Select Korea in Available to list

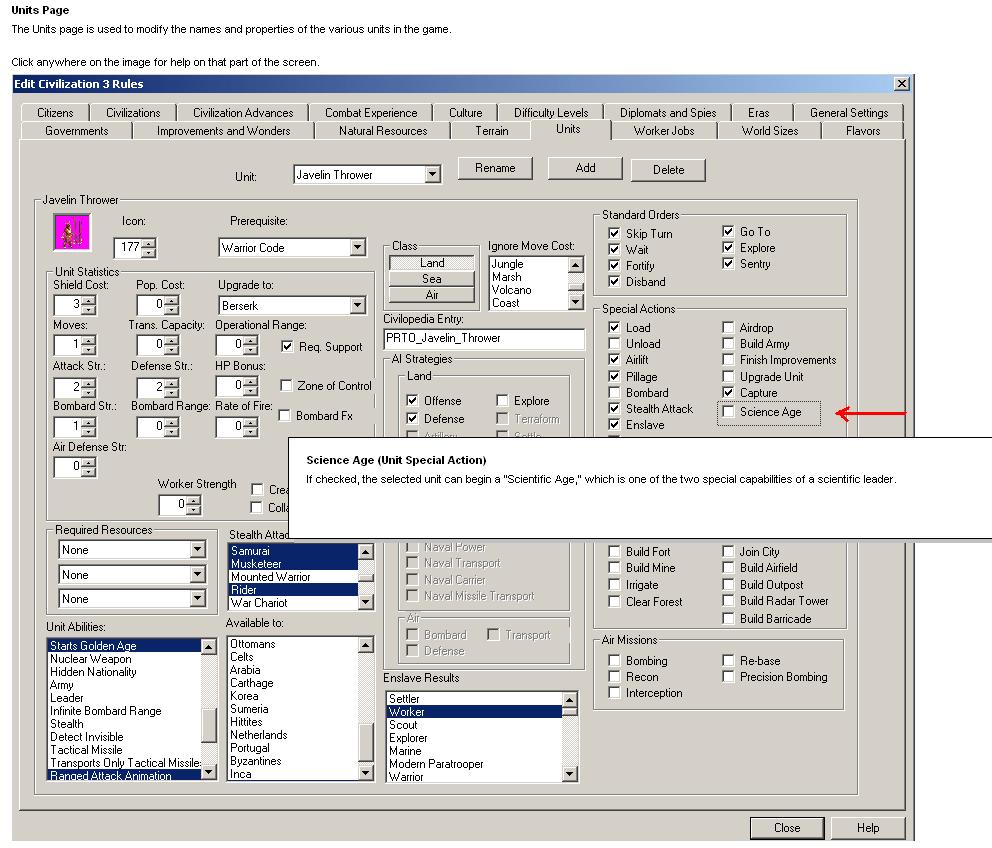coord(292,695)
